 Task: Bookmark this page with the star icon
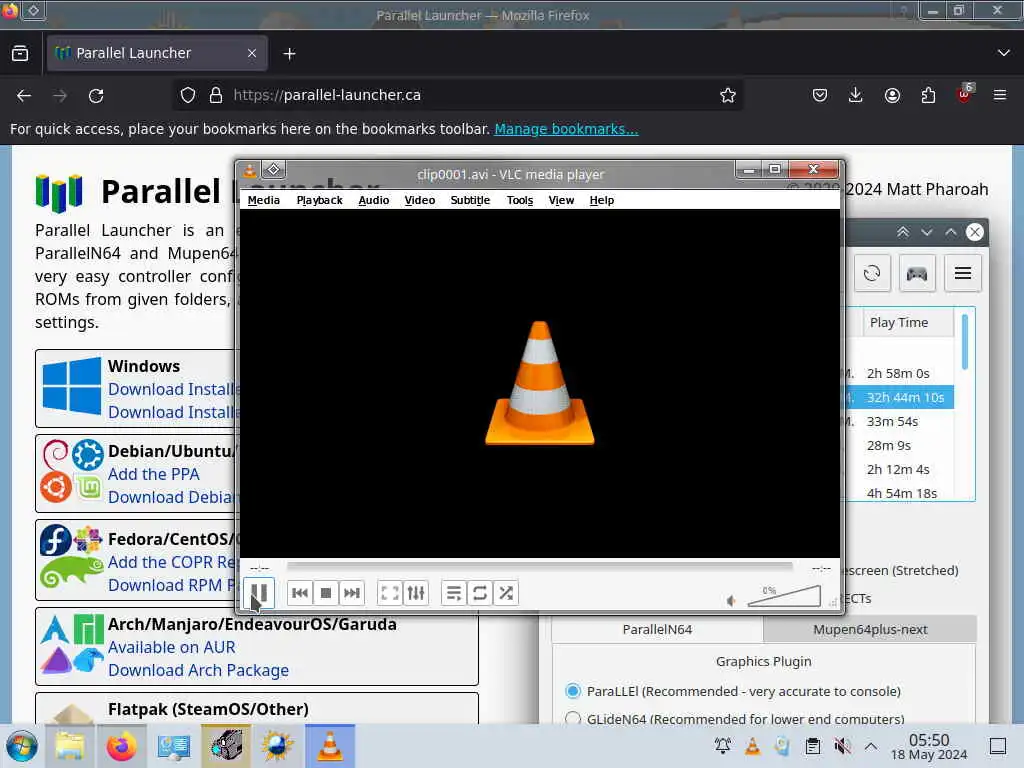pyautogui.click(x=728, y=95)
